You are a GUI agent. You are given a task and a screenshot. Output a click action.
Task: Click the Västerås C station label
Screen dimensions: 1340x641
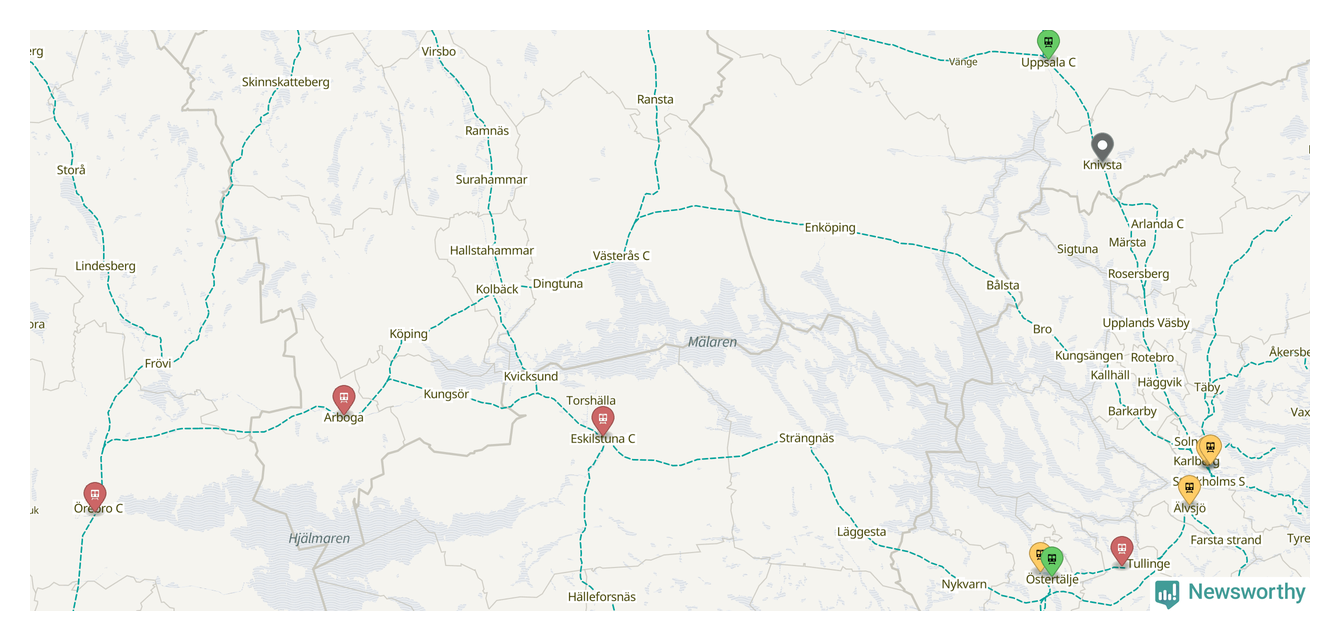[x=621, y=256]
